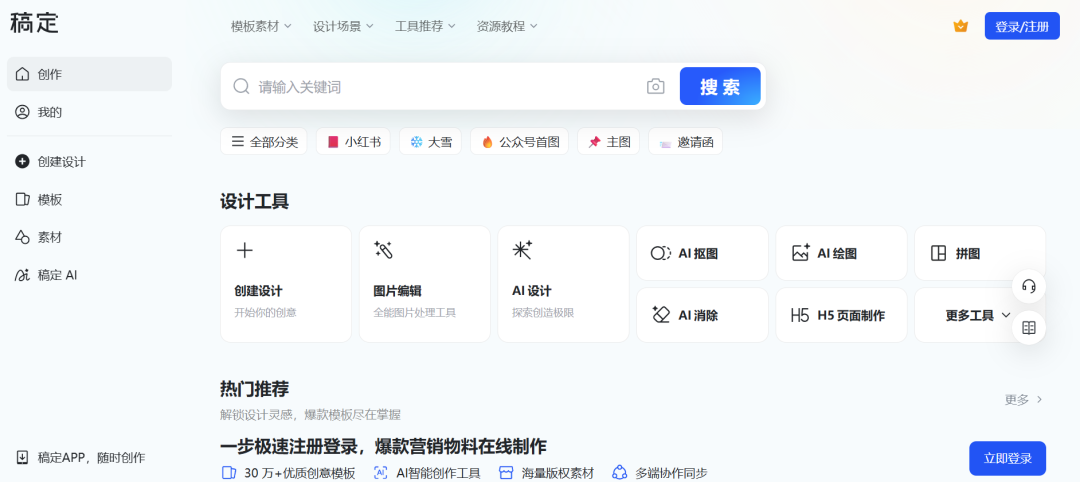Expand the 工具推荐 dropdown menu

425,26
